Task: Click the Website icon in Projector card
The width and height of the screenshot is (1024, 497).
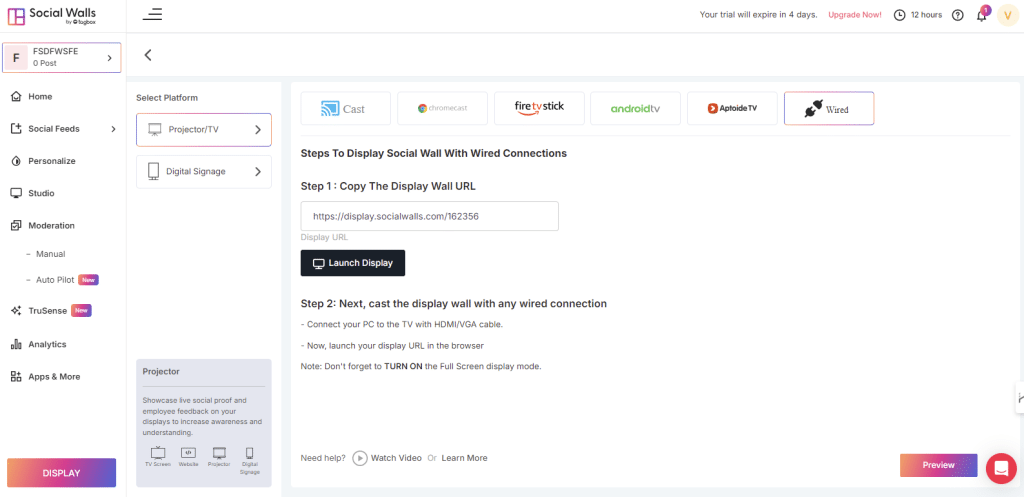Action: (x=188, y=453)
